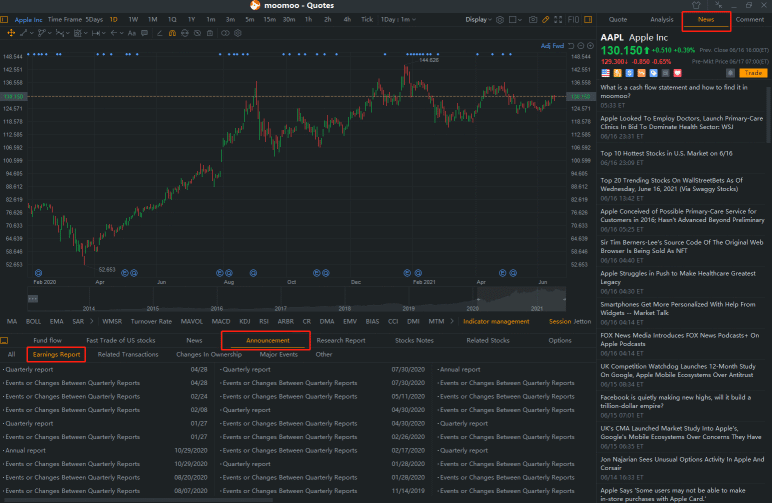The width and height of the screenshot is (772, 503).
Task: Select the comment bubble annotation tool
Action: (x=144, y=33)
